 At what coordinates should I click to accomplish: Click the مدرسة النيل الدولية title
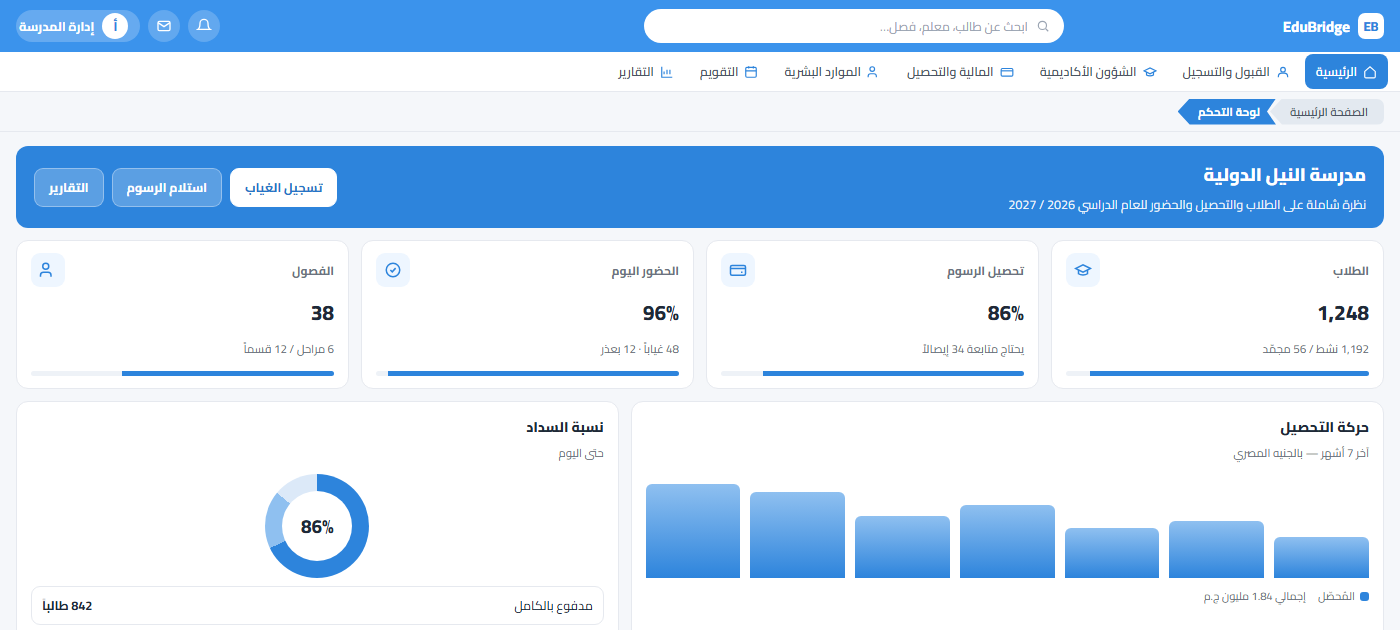[x=1284, y=175]
